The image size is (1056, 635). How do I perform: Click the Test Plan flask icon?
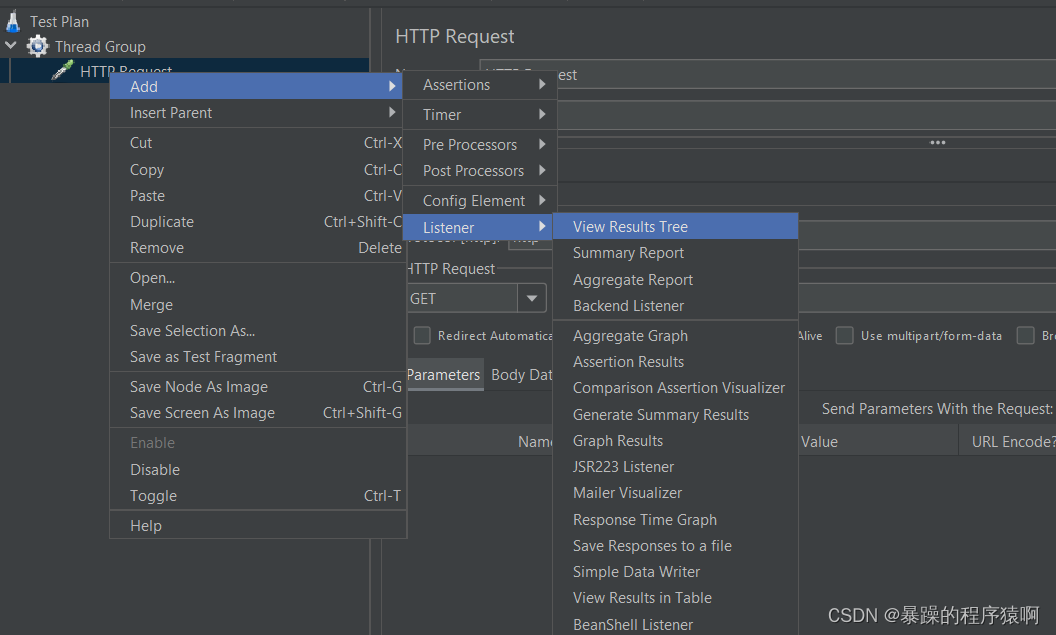13,22
